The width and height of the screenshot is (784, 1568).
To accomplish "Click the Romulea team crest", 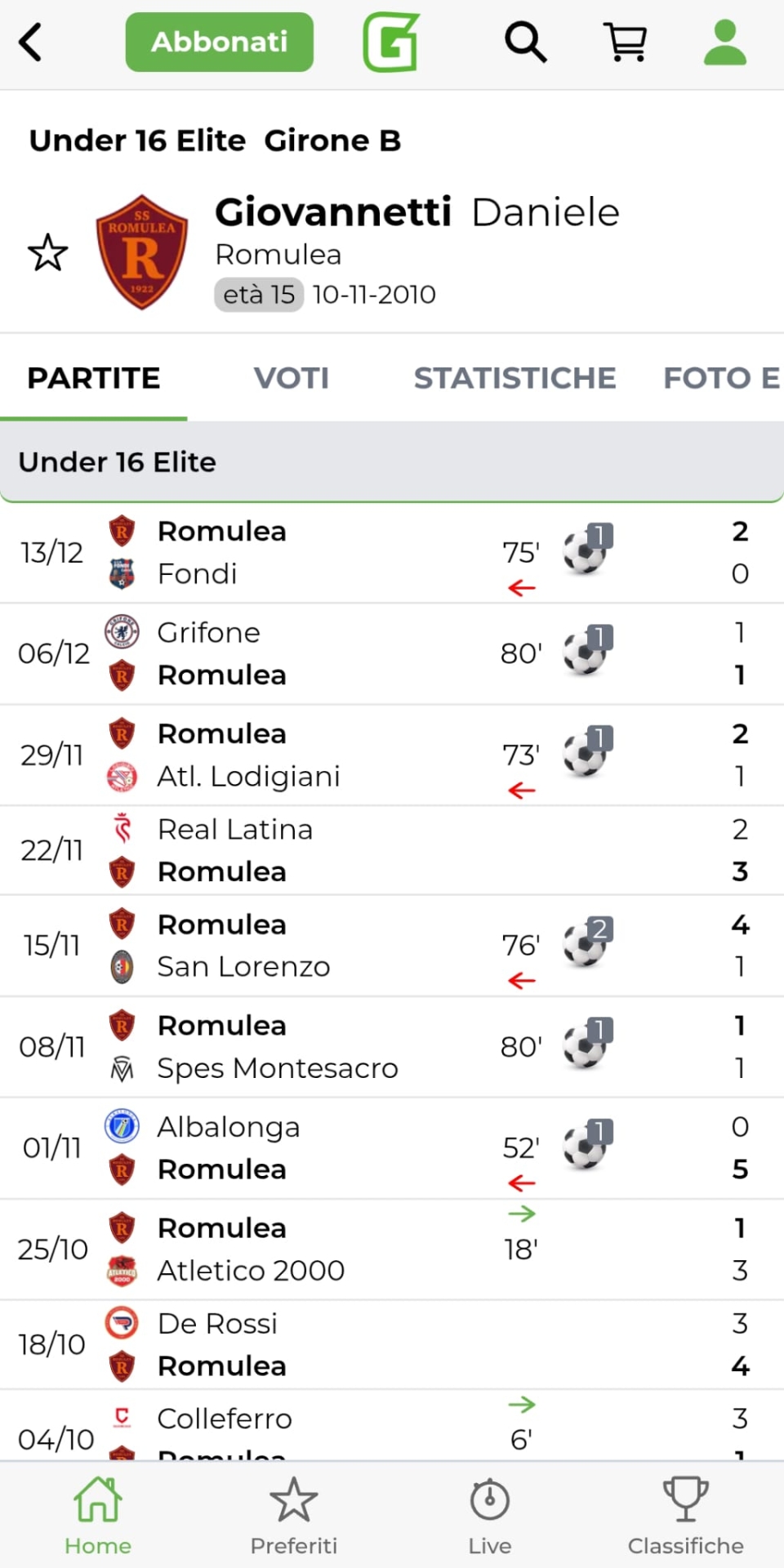I will (x=142, y=252).
